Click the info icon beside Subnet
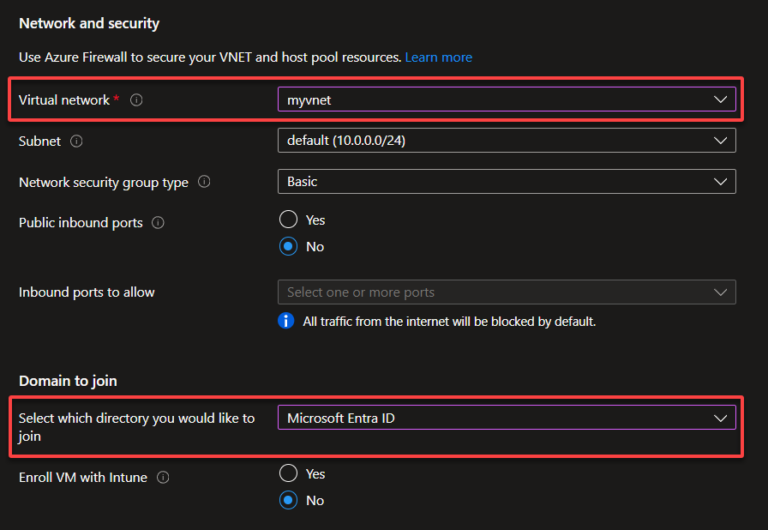 point(77,142)
